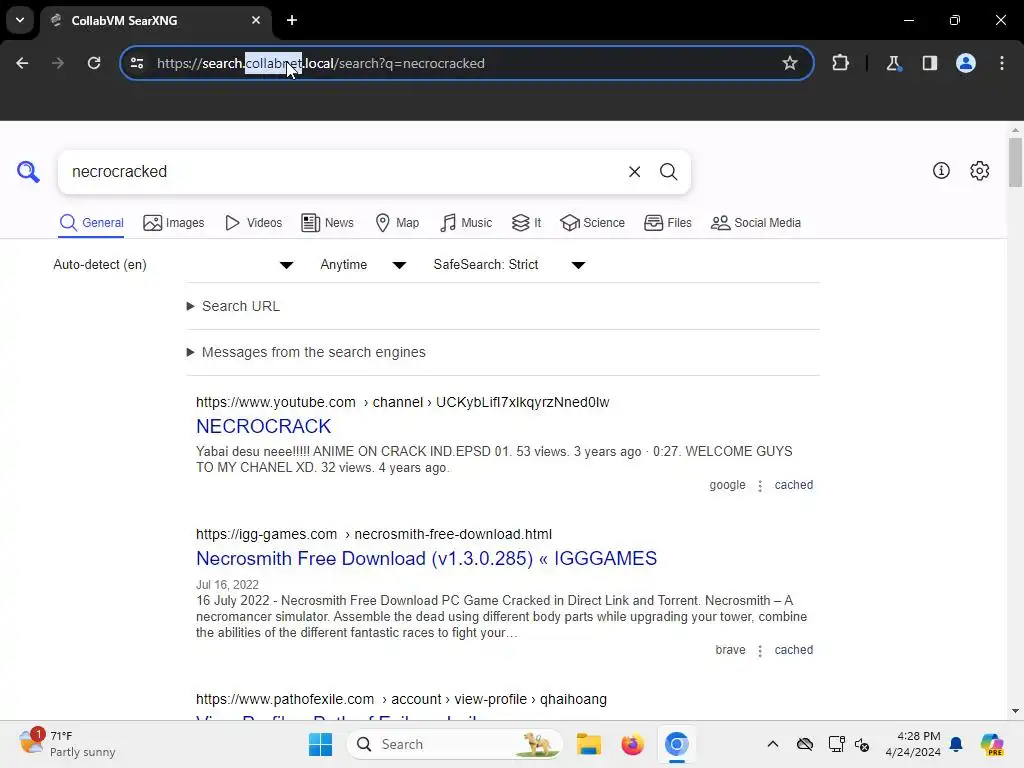The height and width of the screenshot is (768, 1024).
Task: Click the SearXNG magnifier logo
Action: click(x=28, y=172)
